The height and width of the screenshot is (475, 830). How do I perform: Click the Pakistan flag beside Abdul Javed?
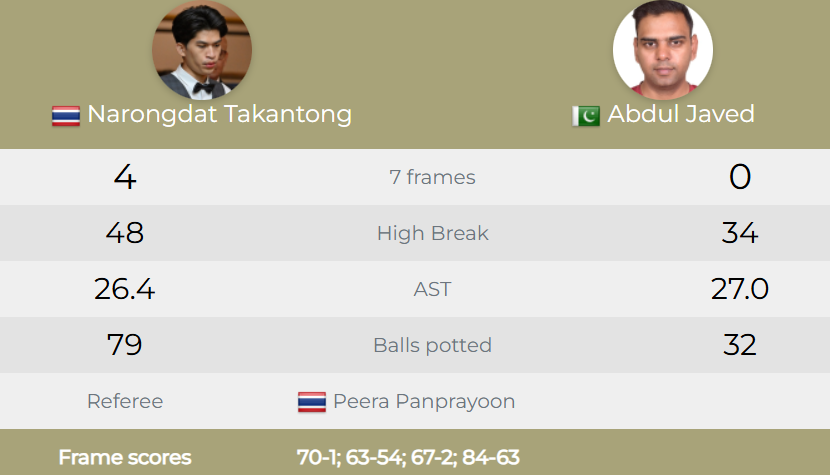tap(586, 116)
